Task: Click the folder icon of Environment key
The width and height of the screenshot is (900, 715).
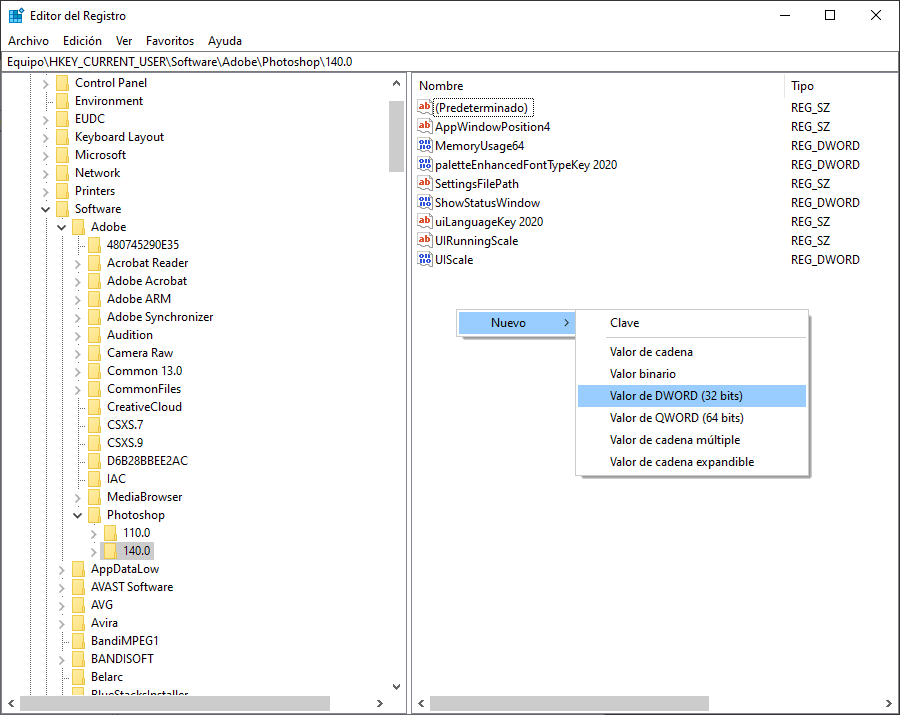Action: [x=63, y=101]
